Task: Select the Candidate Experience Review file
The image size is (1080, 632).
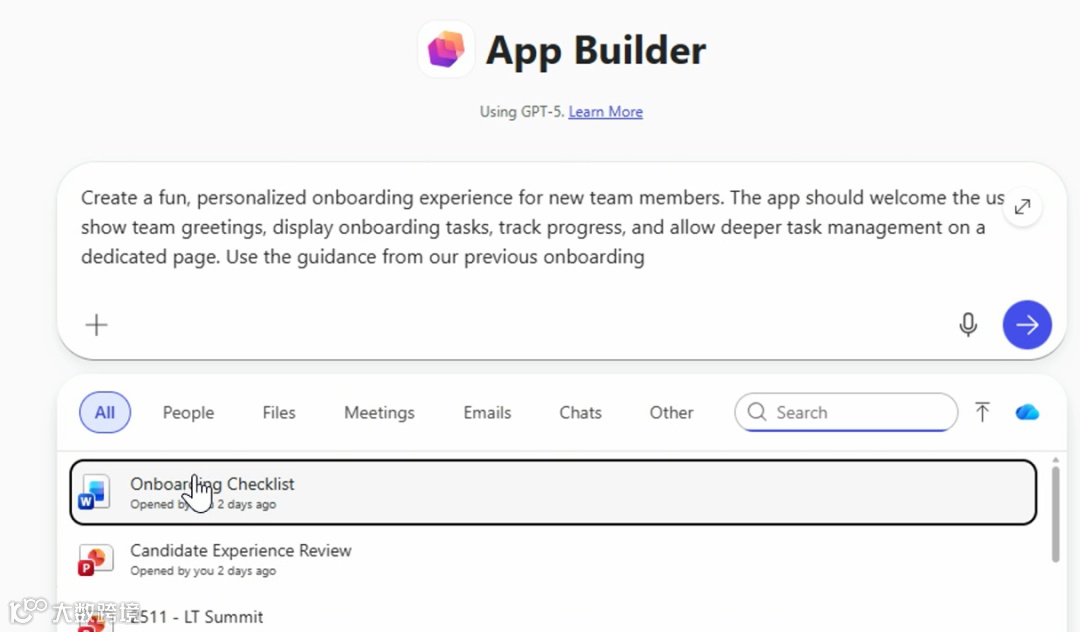Action: [553, 559]
